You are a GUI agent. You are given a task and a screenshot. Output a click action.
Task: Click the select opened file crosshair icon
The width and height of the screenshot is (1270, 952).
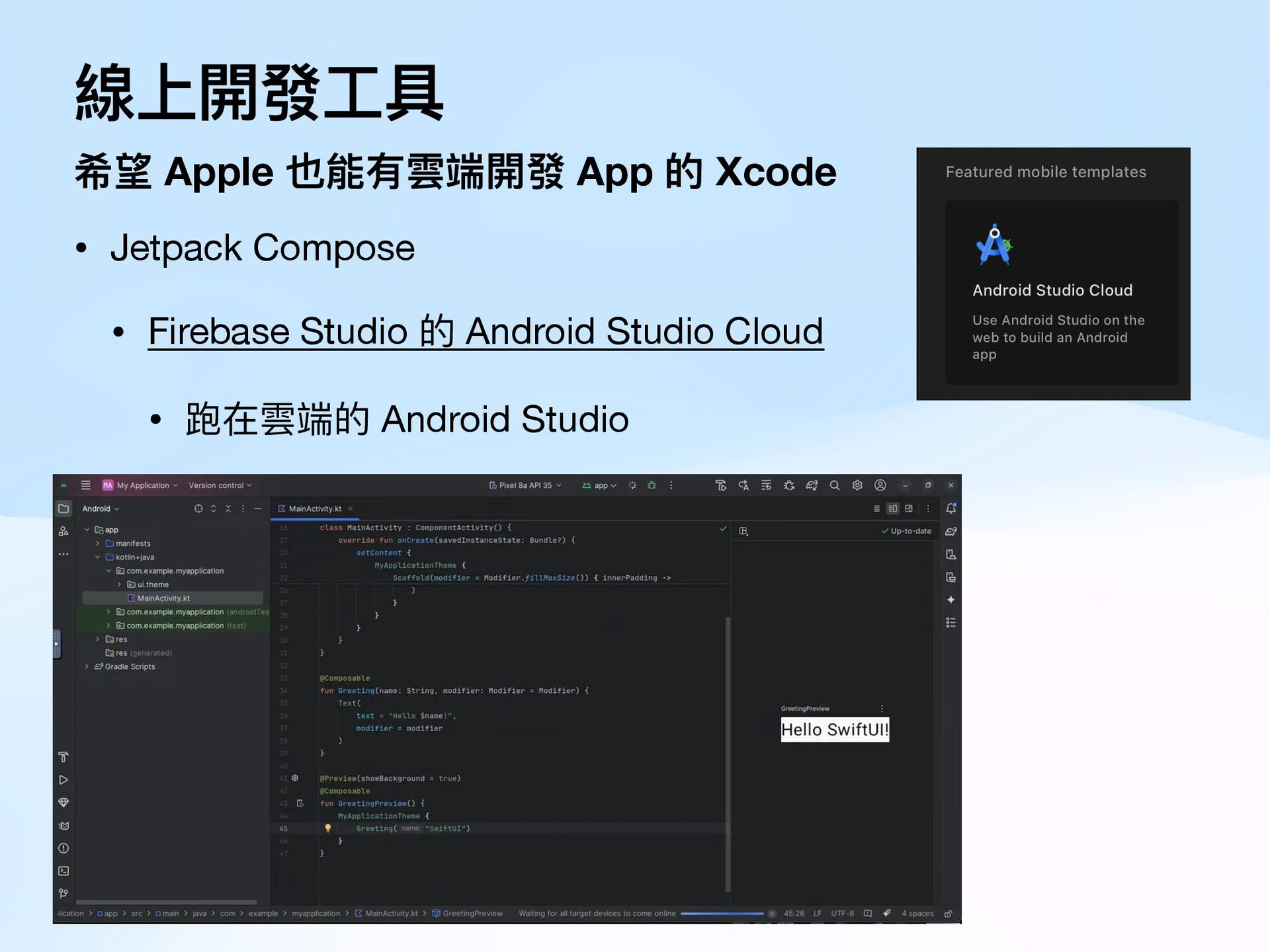pos(198,508)
